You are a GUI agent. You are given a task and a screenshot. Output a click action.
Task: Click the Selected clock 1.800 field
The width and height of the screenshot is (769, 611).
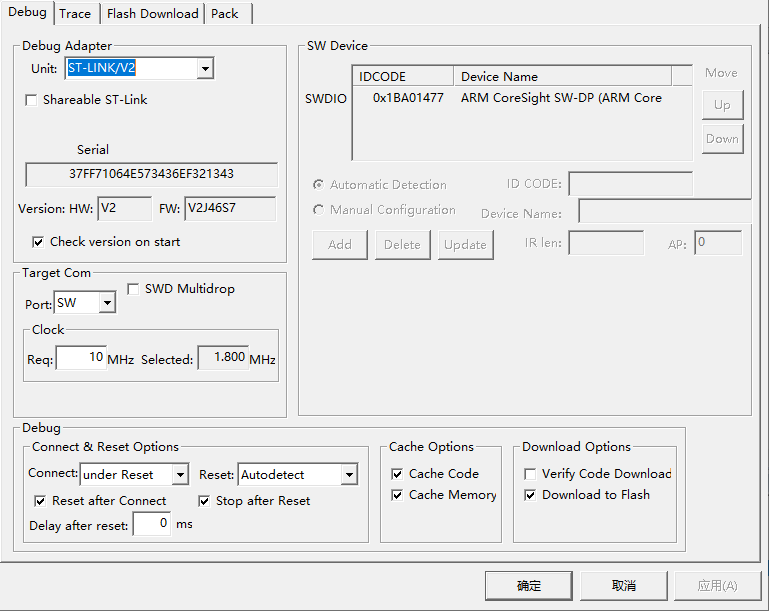pyautogui.click(x=223, y=357)
